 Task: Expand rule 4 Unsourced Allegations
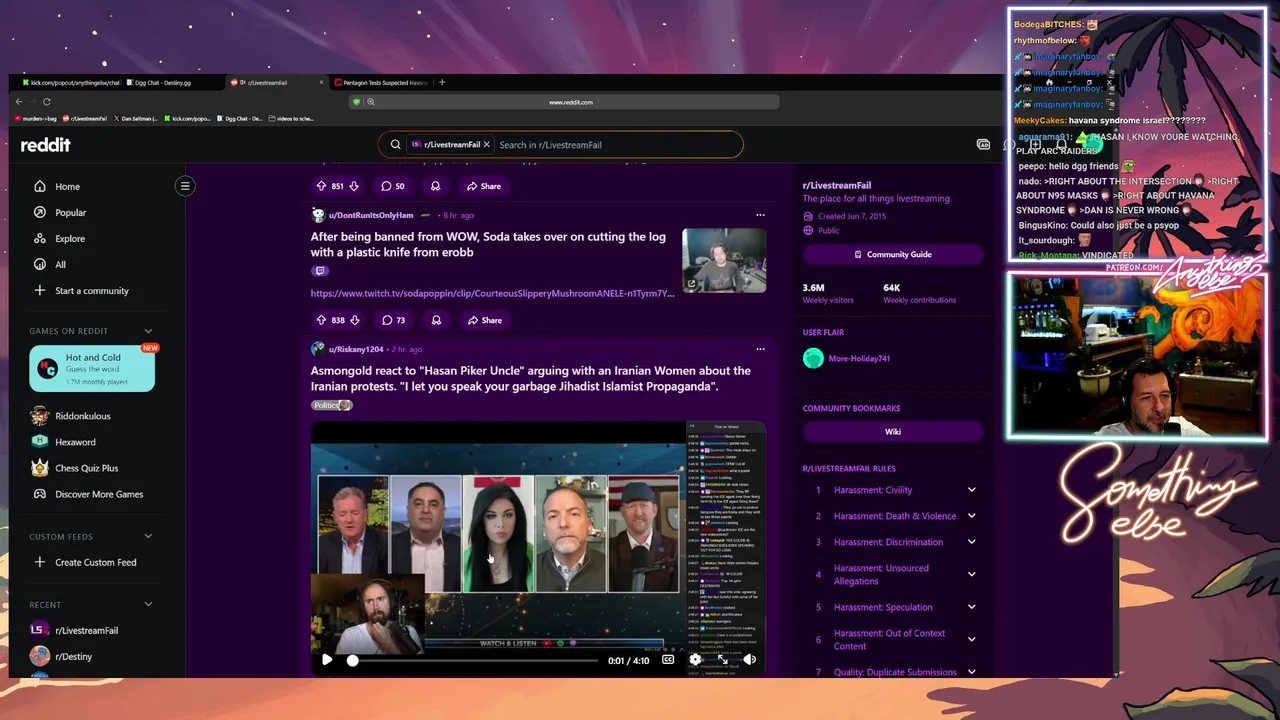(971, 574)
